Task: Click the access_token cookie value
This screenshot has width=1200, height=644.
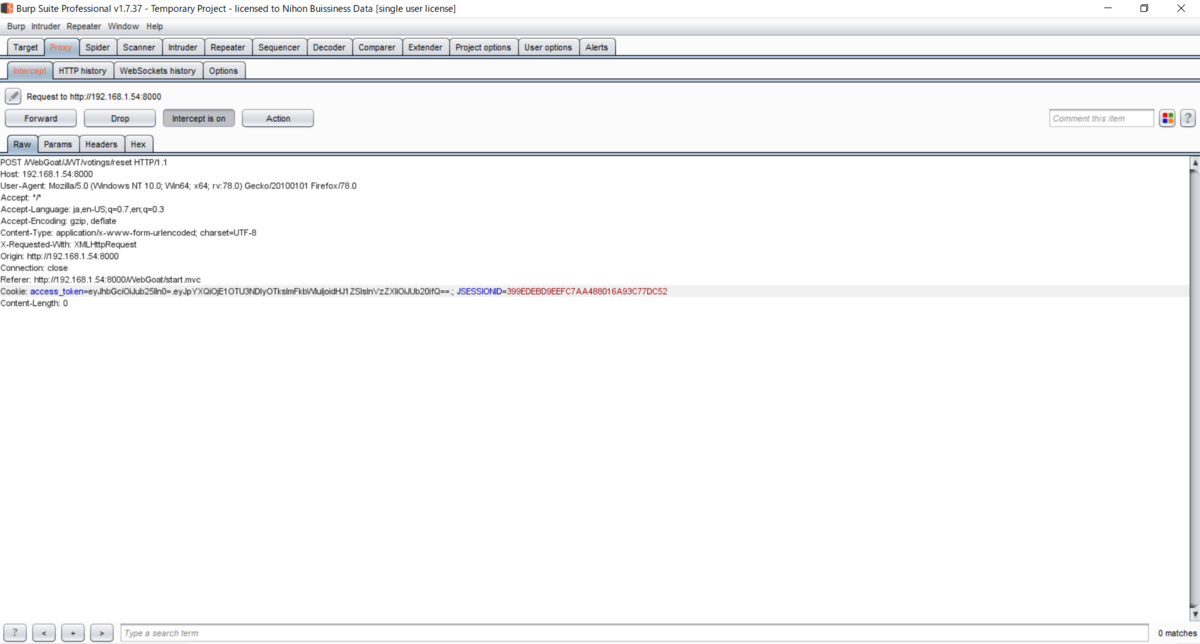Action: pyautogui.click(x=269, y=292)
